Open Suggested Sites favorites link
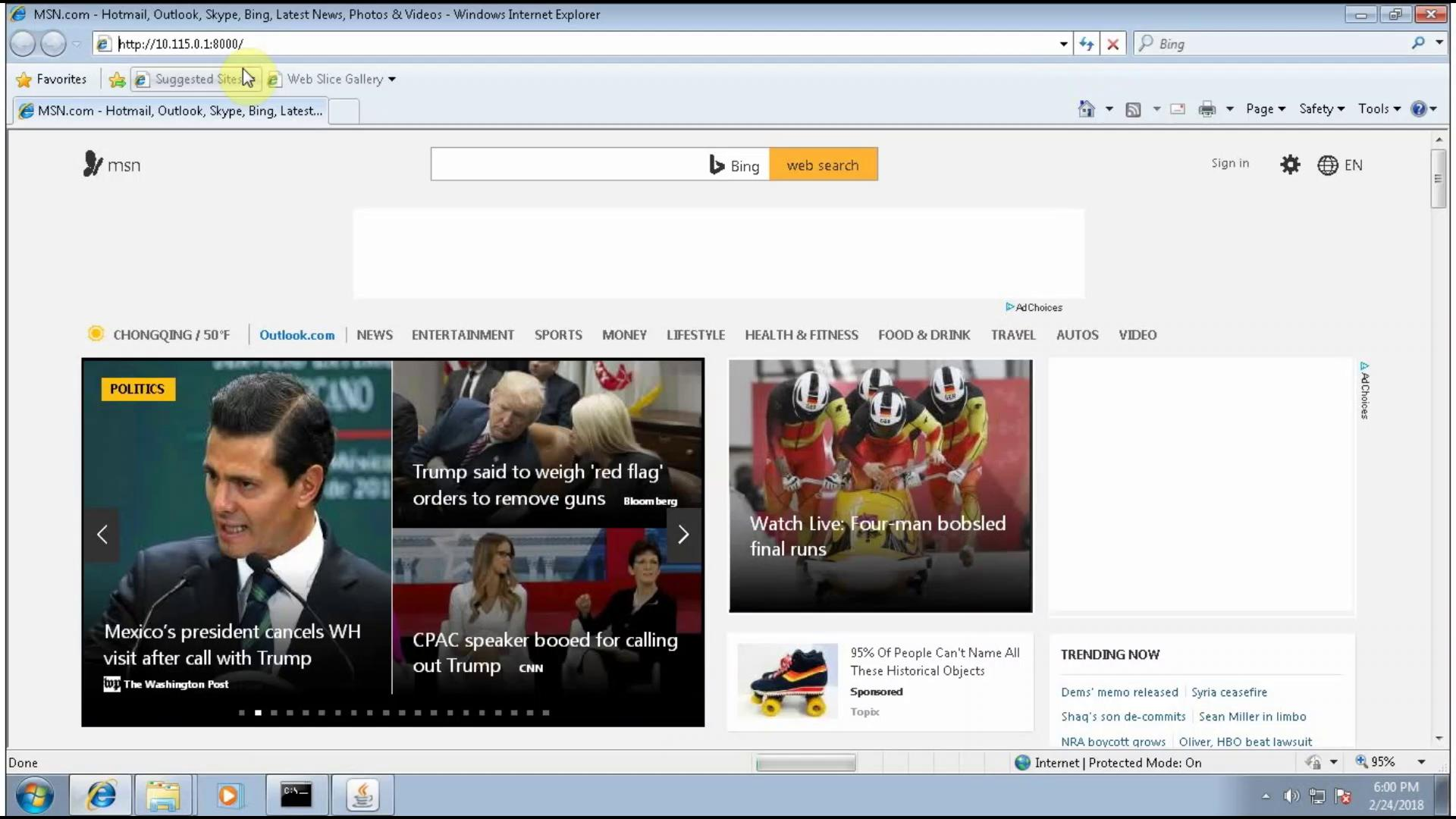The width and height of the screenshot is (1456, 819). (x=196, y=79)
